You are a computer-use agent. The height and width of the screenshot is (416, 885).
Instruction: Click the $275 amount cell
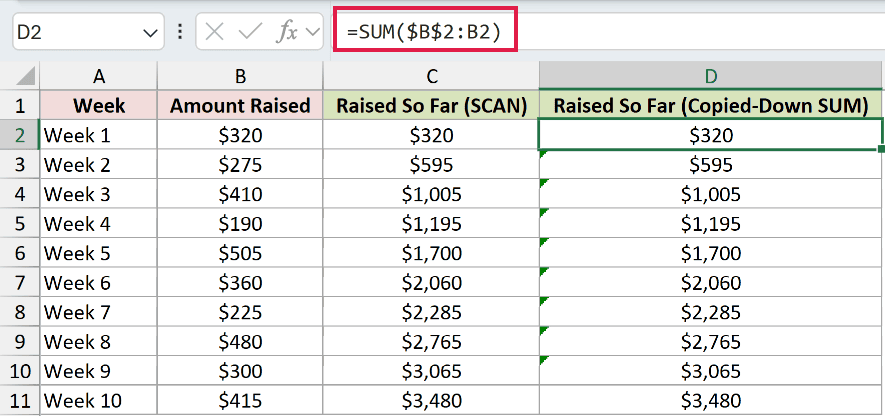click(x=240, y=164)
